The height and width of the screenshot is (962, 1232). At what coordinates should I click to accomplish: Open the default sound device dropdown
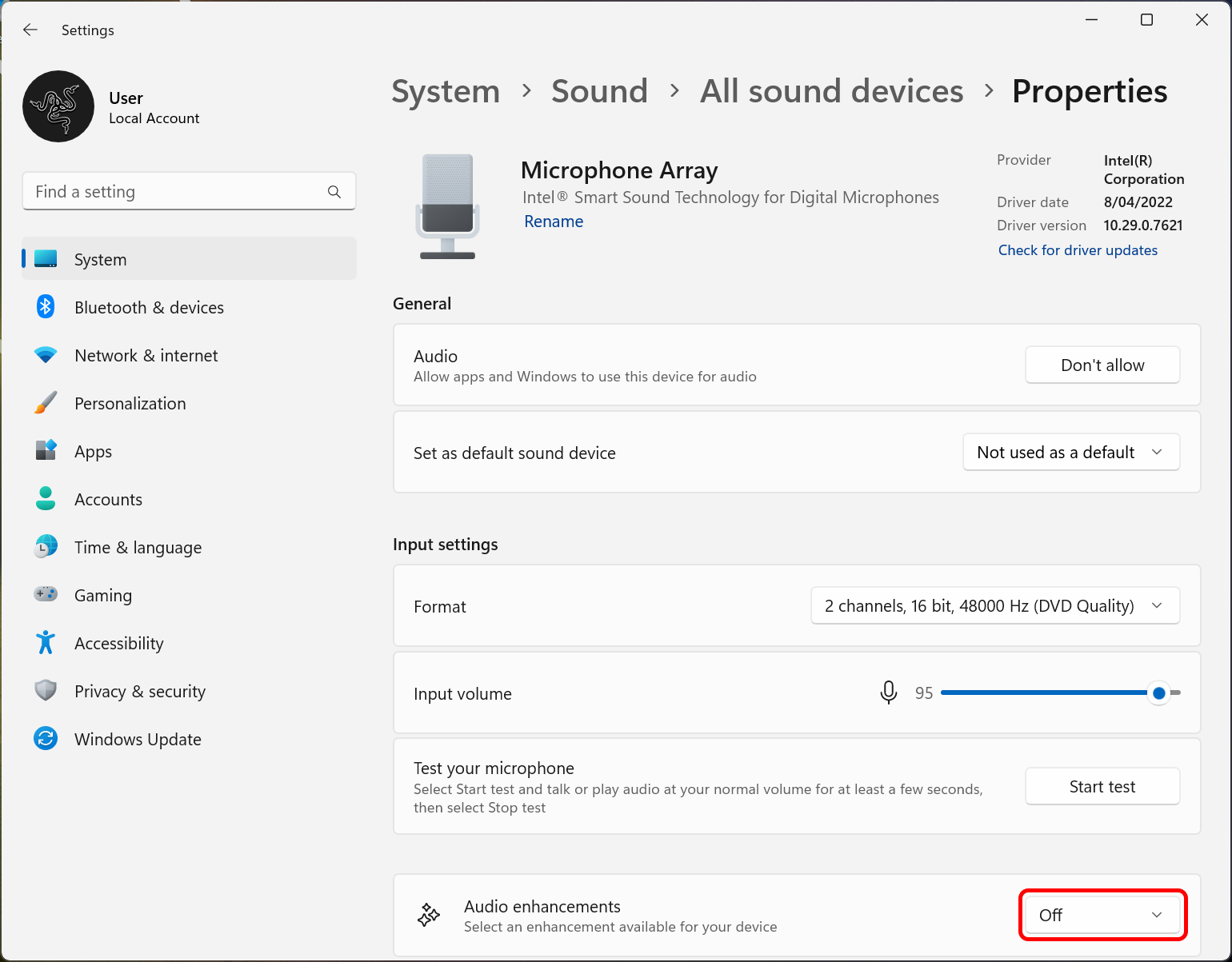tap(1070, 453)
